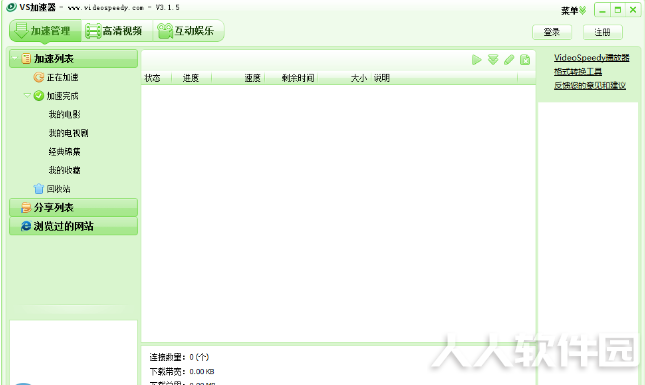
Task: Select 加速完成 in the tree
Action: tap(63, 96)
